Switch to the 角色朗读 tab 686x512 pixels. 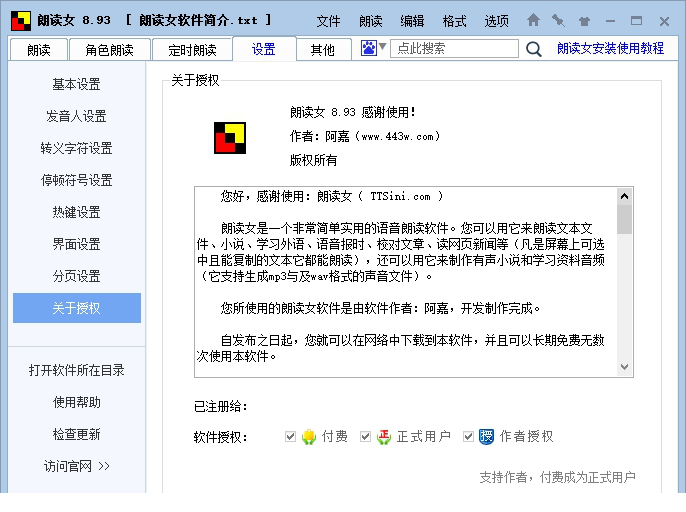[109, 50]
